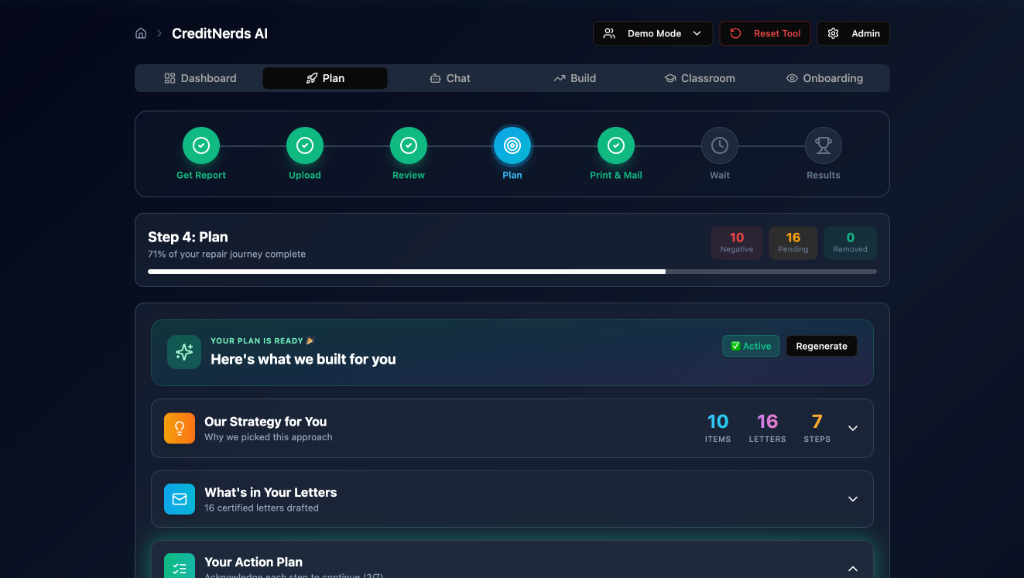The height and width of the screenshot is (578, 1024).
Task: Click the home breadcrumb icon
Action: click(140, 33)
